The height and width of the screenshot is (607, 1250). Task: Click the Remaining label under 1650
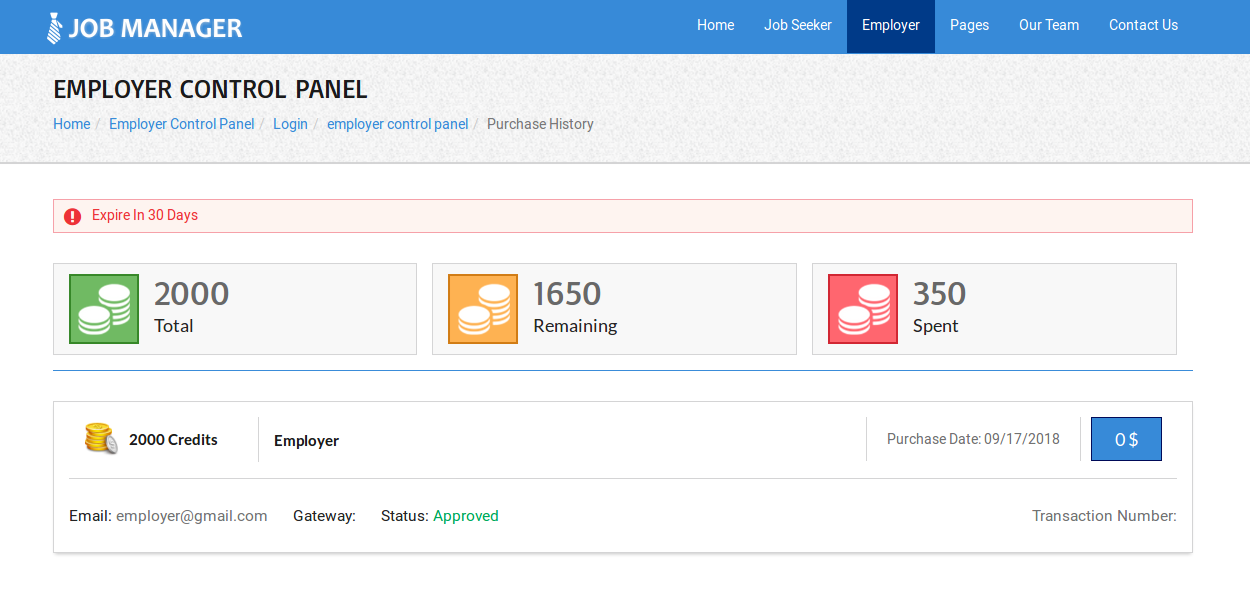tap(575, 326)
